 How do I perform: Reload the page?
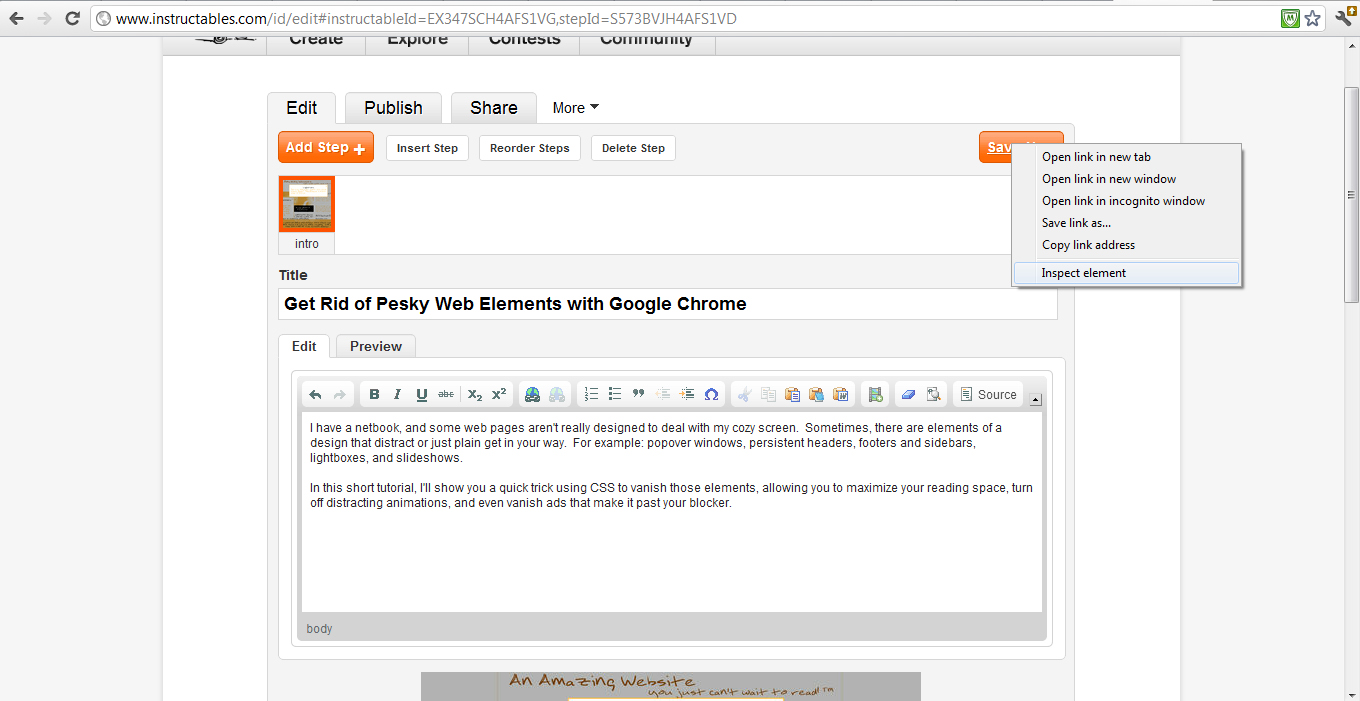coord(72,18)
